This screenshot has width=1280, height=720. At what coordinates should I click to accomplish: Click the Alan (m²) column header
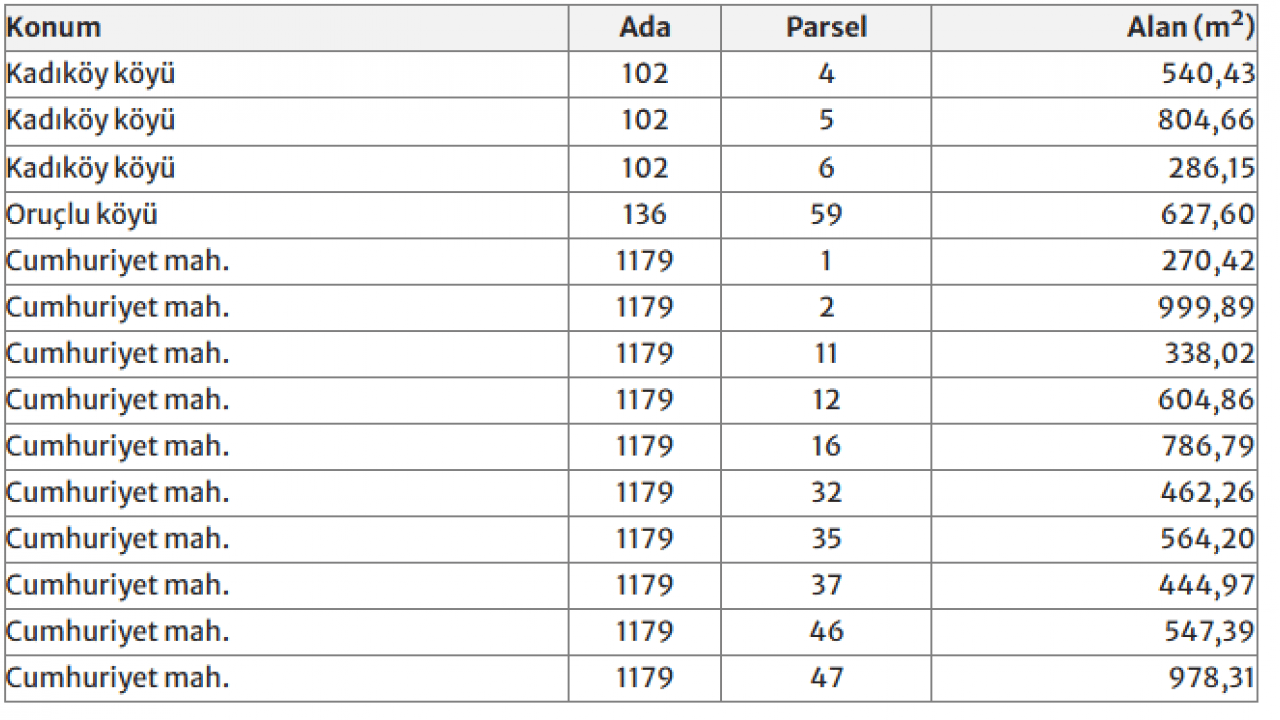(x=1190, y=27)
